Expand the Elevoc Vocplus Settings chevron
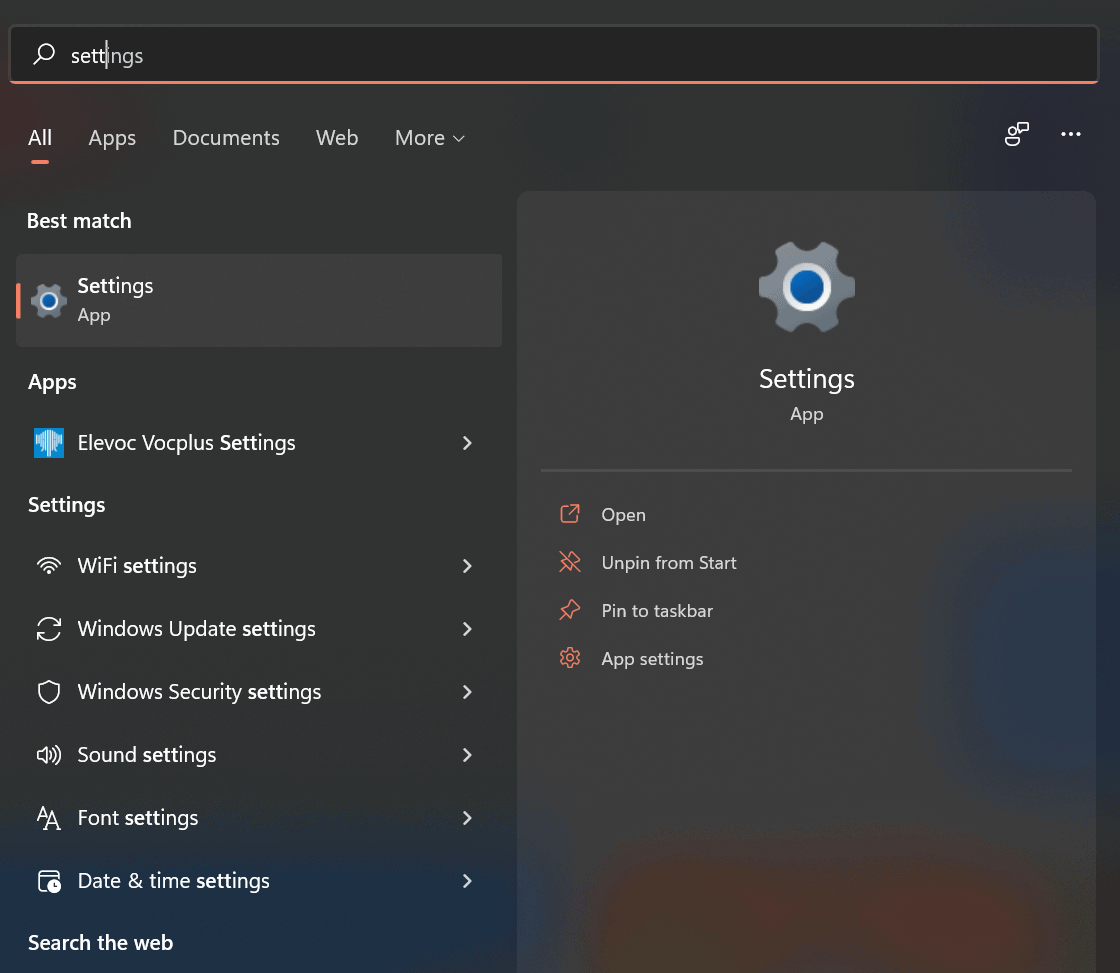 [467, 443]
